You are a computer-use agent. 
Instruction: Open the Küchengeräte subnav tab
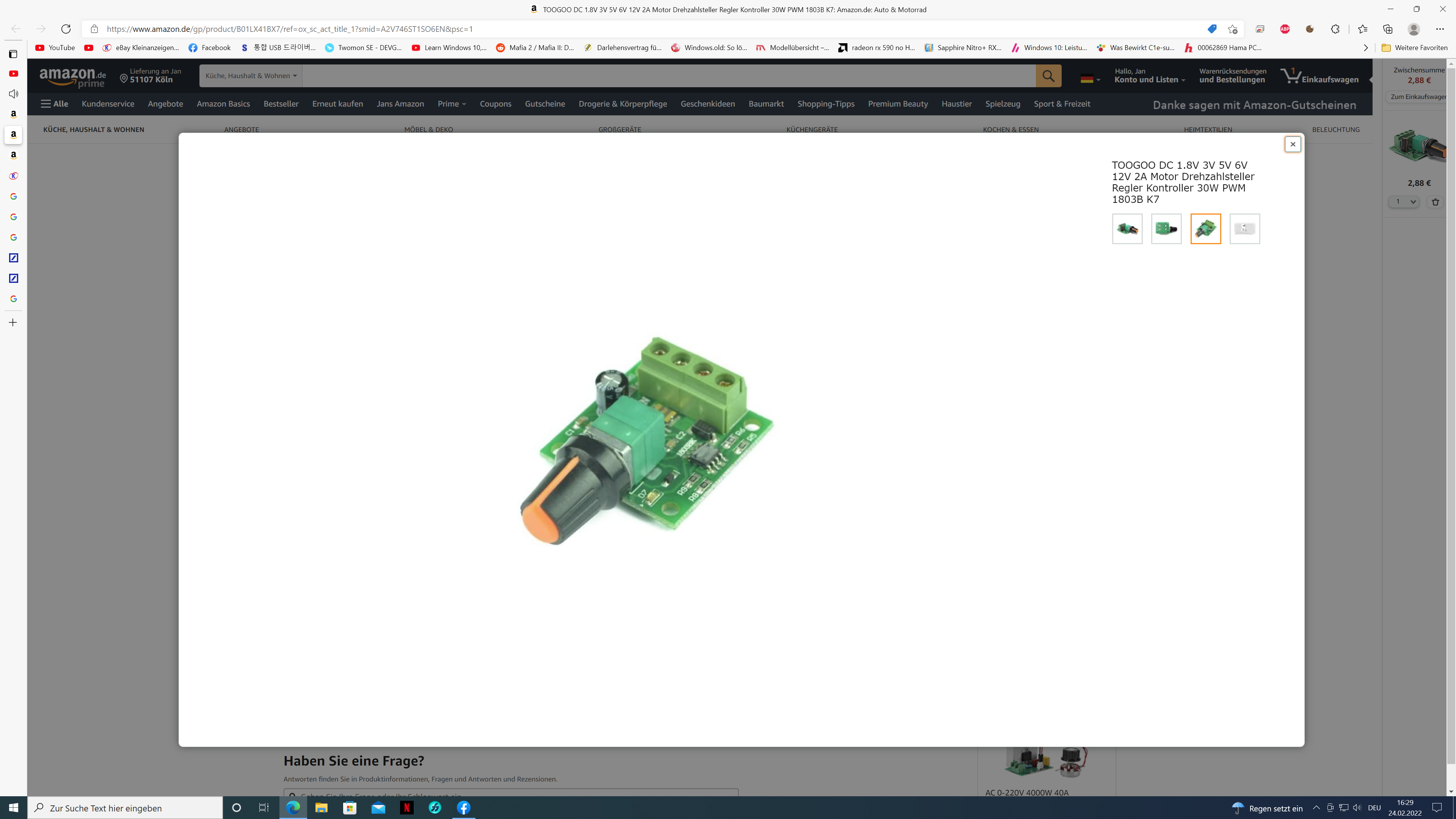coord(812,129)
